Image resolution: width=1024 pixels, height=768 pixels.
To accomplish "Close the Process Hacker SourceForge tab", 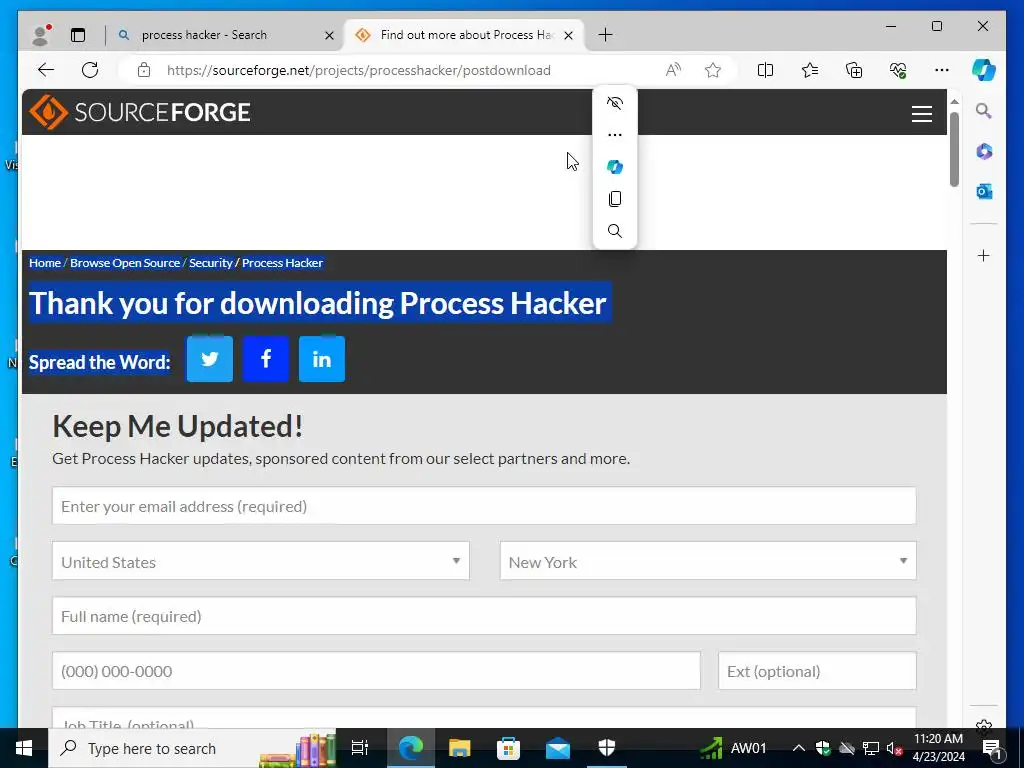I will pyautogui.click(x=569, y=35).
